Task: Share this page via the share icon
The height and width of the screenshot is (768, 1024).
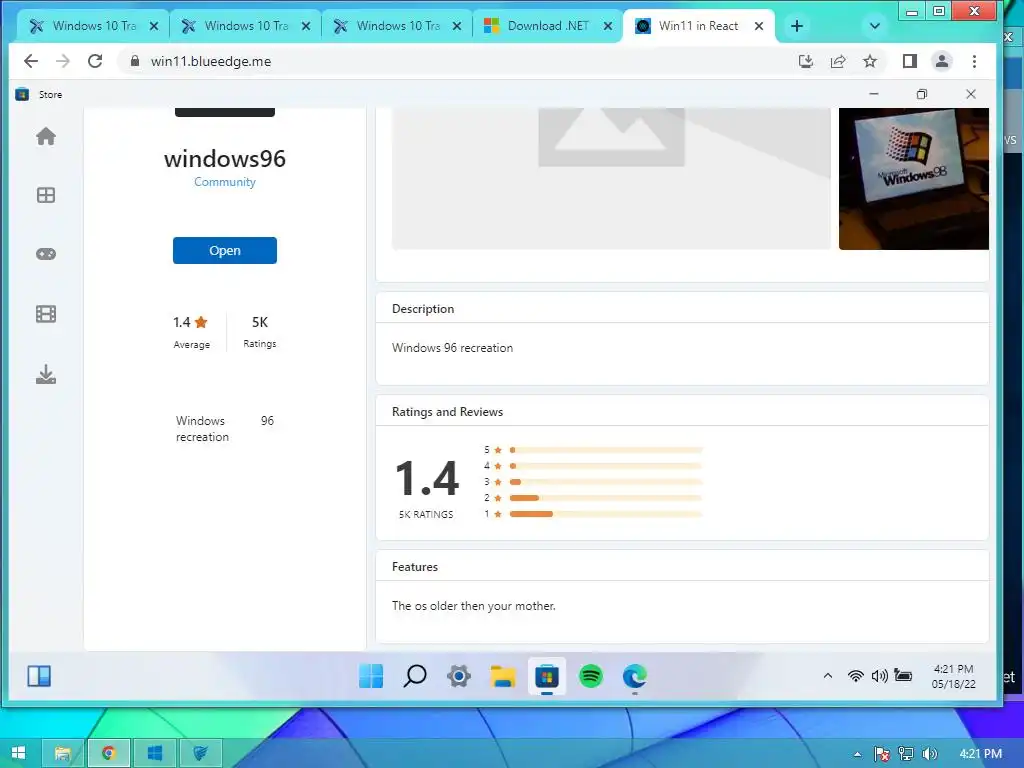Action: [838, 61]
